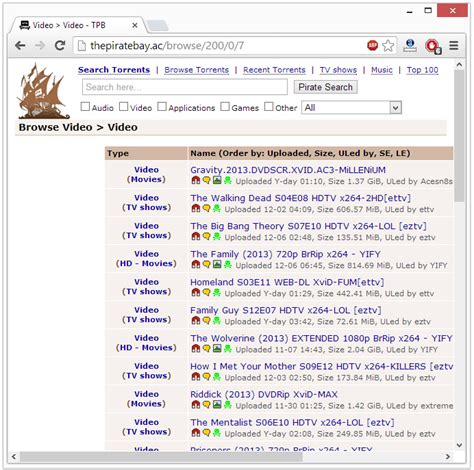Viewport: 474px width, 470px height.
Task: Click cover image icon for The Family (2013)
Action: (x=217, y=264)
